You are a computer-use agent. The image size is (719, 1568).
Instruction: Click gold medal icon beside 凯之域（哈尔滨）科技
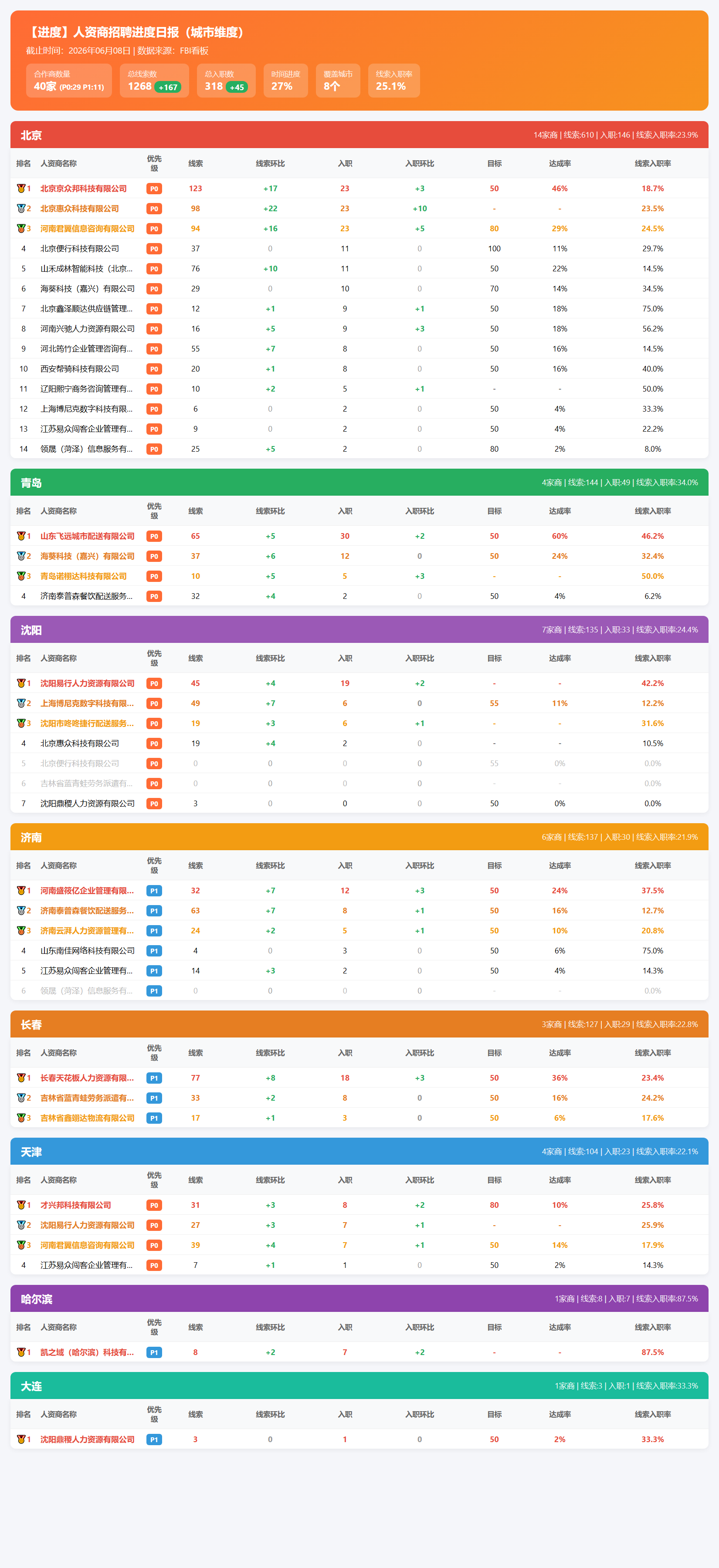(x=21, y=1352)
